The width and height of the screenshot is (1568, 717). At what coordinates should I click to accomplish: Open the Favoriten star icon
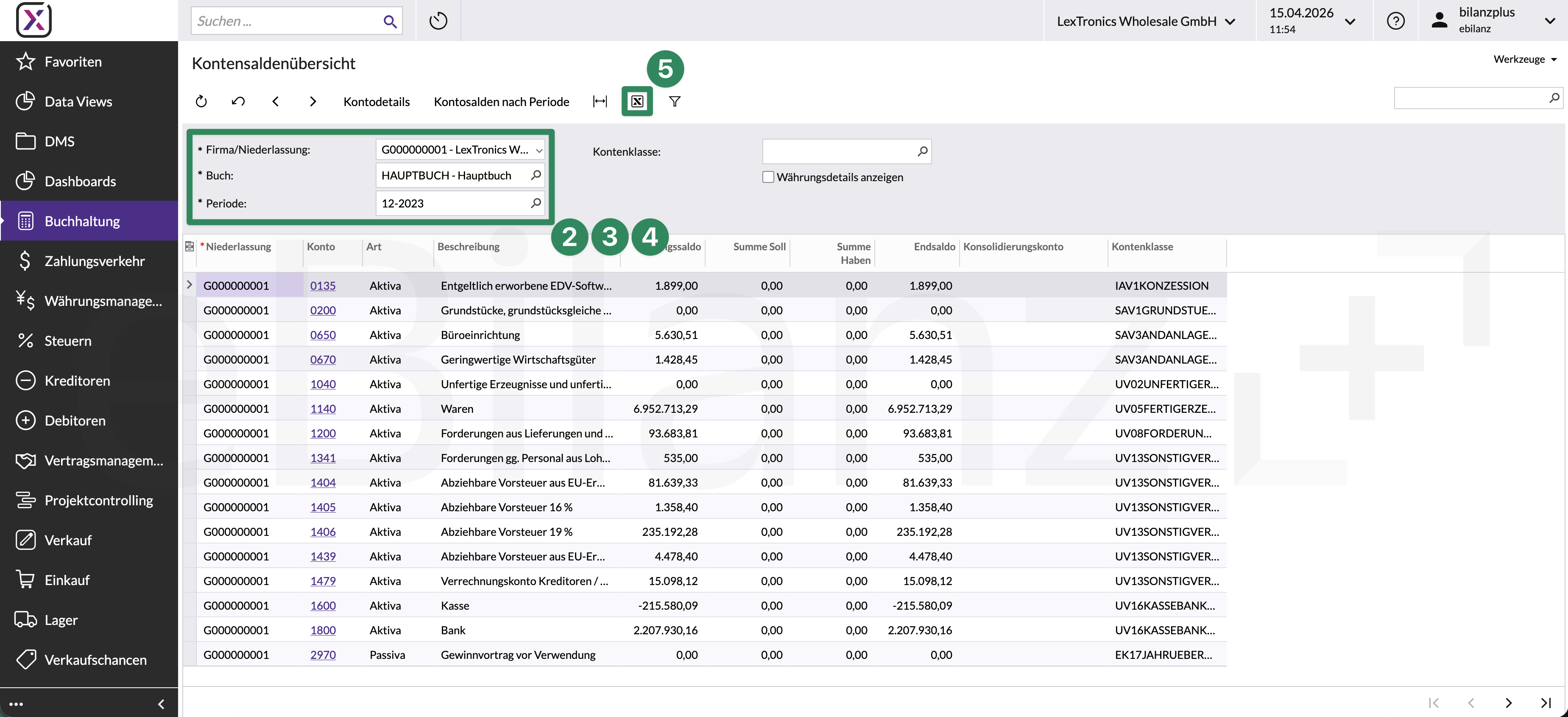(x=25, y=62)
